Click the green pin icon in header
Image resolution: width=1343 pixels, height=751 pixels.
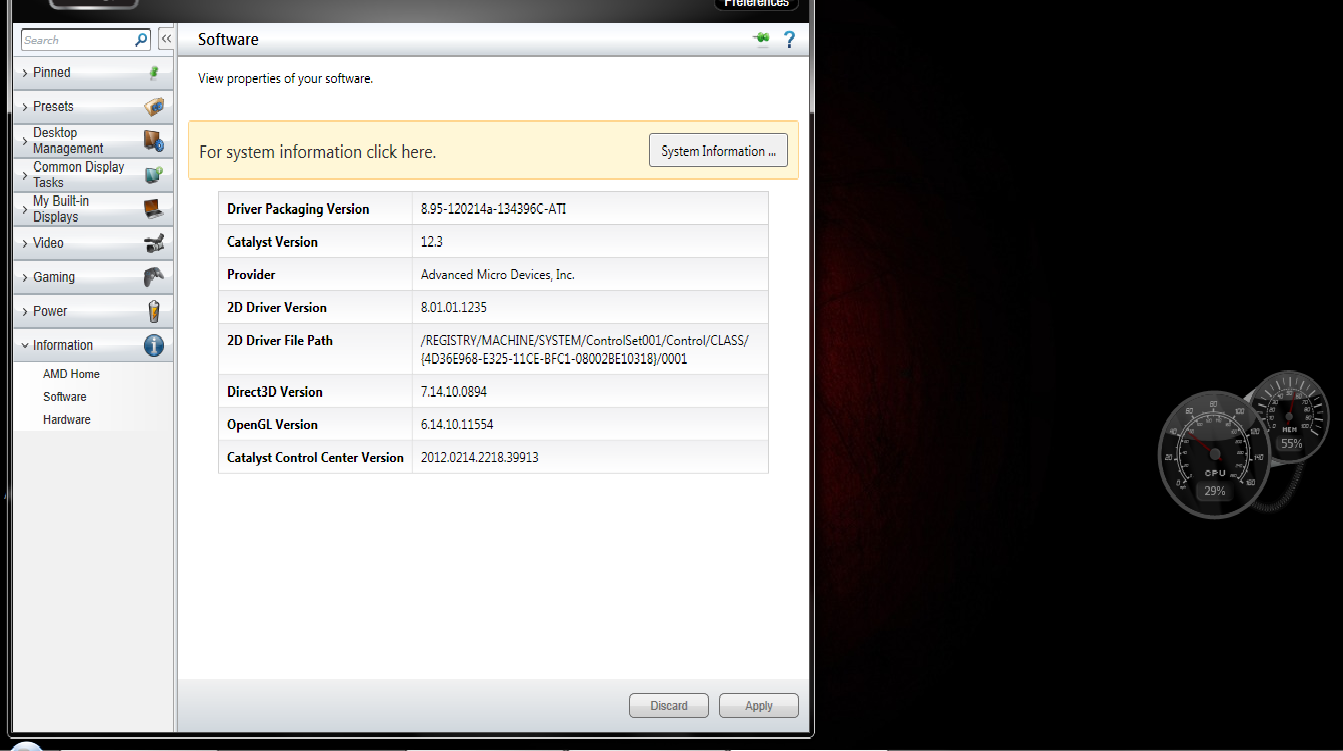pyautogui.click(x=761, y=40)
